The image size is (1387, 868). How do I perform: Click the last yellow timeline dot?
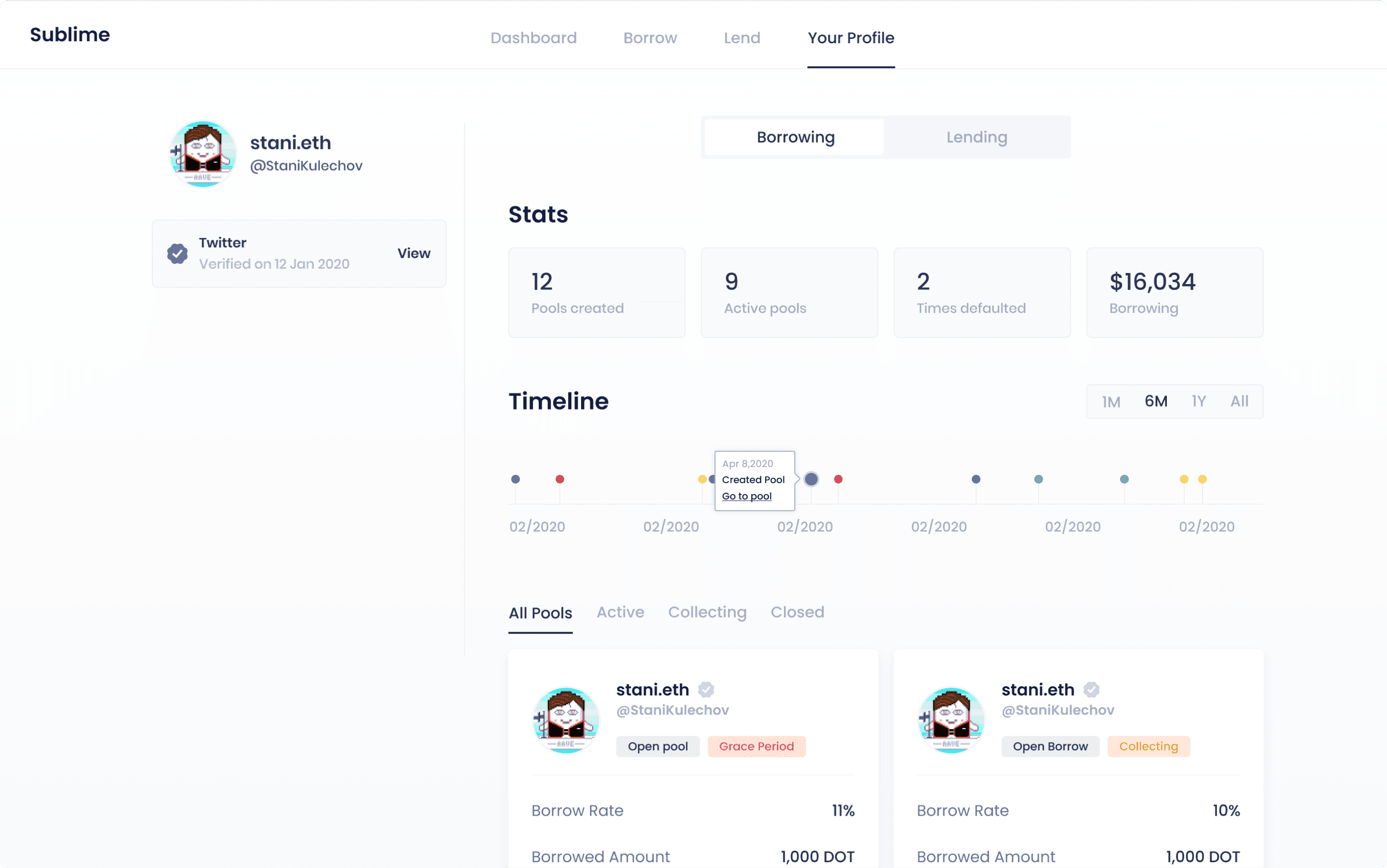[1202, 479]
